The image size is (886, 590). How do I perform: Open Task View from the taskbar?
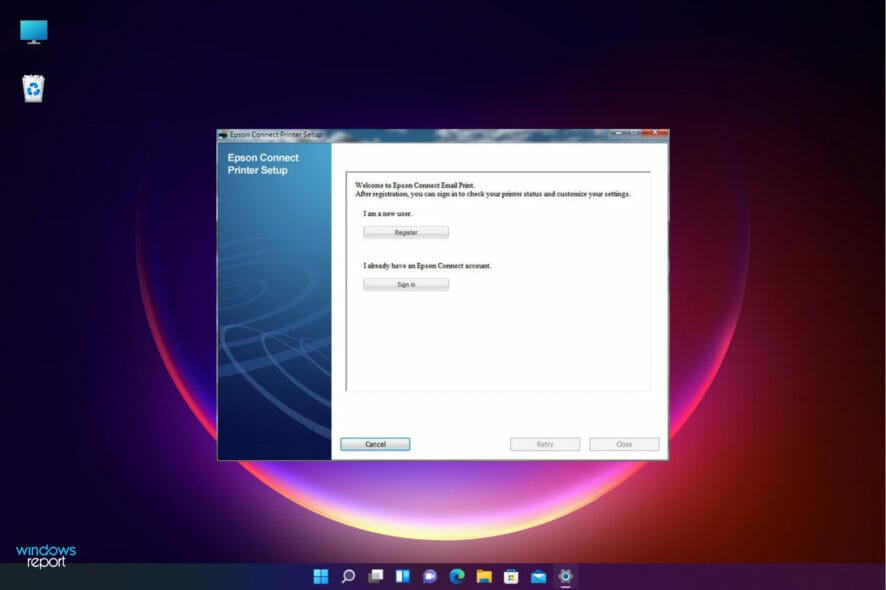[x=375, y=576]
